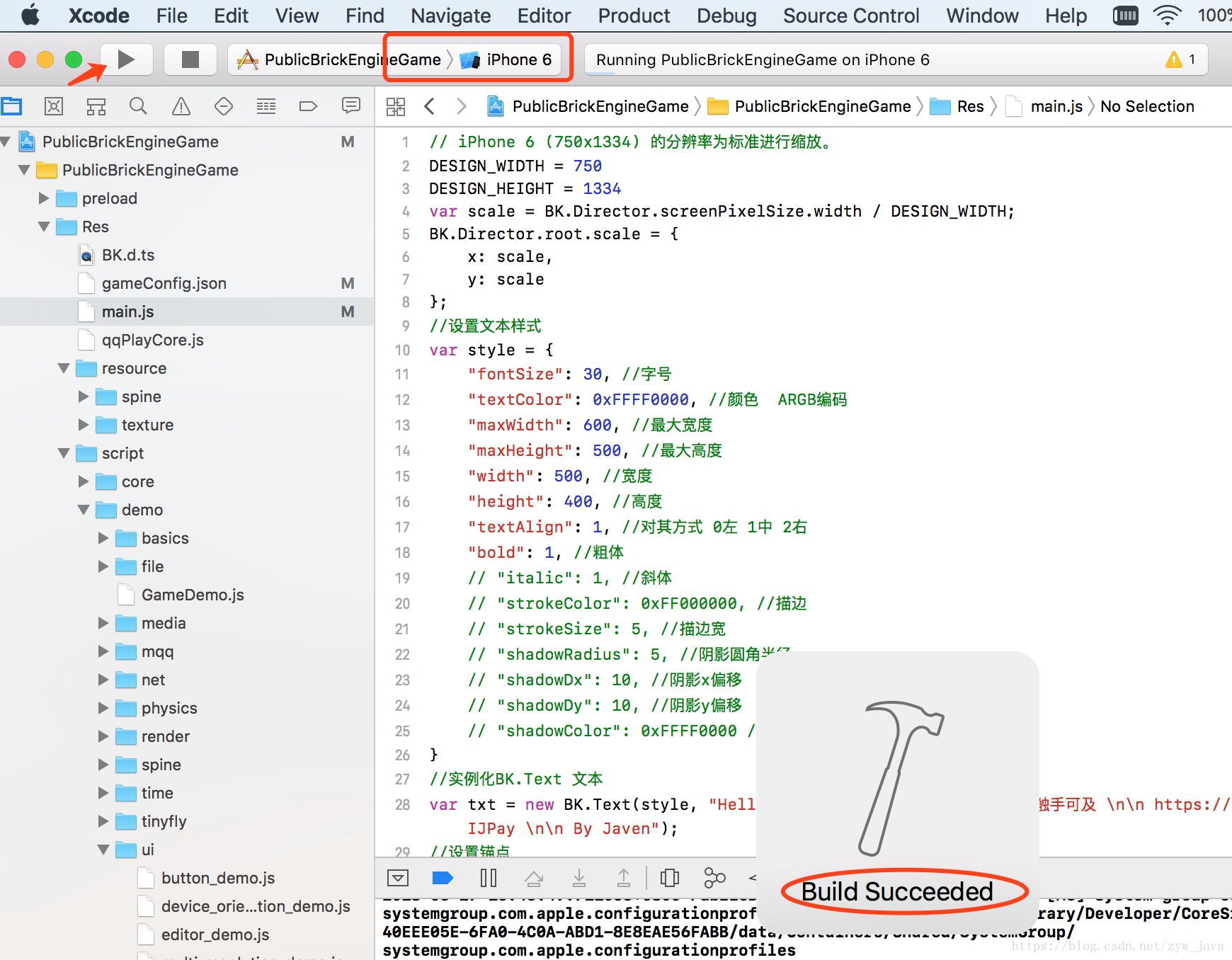Collapse the script folder

pyautogui.click(x=64, y=453)
